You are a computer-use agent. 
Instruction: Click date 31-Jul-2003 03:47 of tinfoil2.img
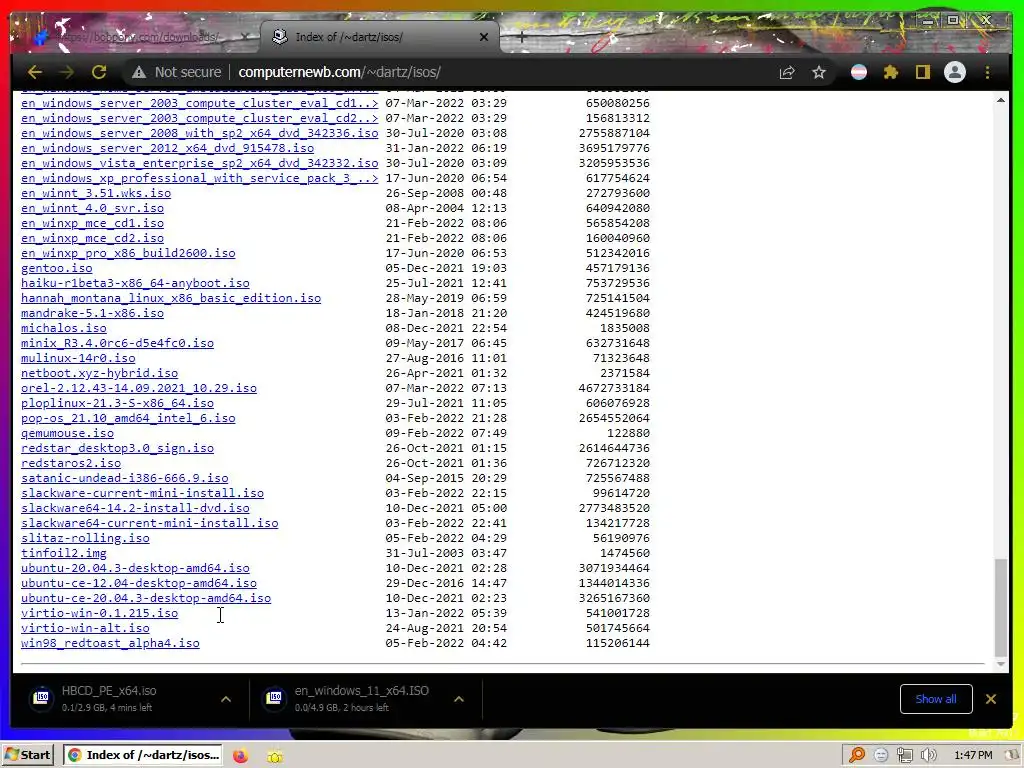(x=446, y=554)
